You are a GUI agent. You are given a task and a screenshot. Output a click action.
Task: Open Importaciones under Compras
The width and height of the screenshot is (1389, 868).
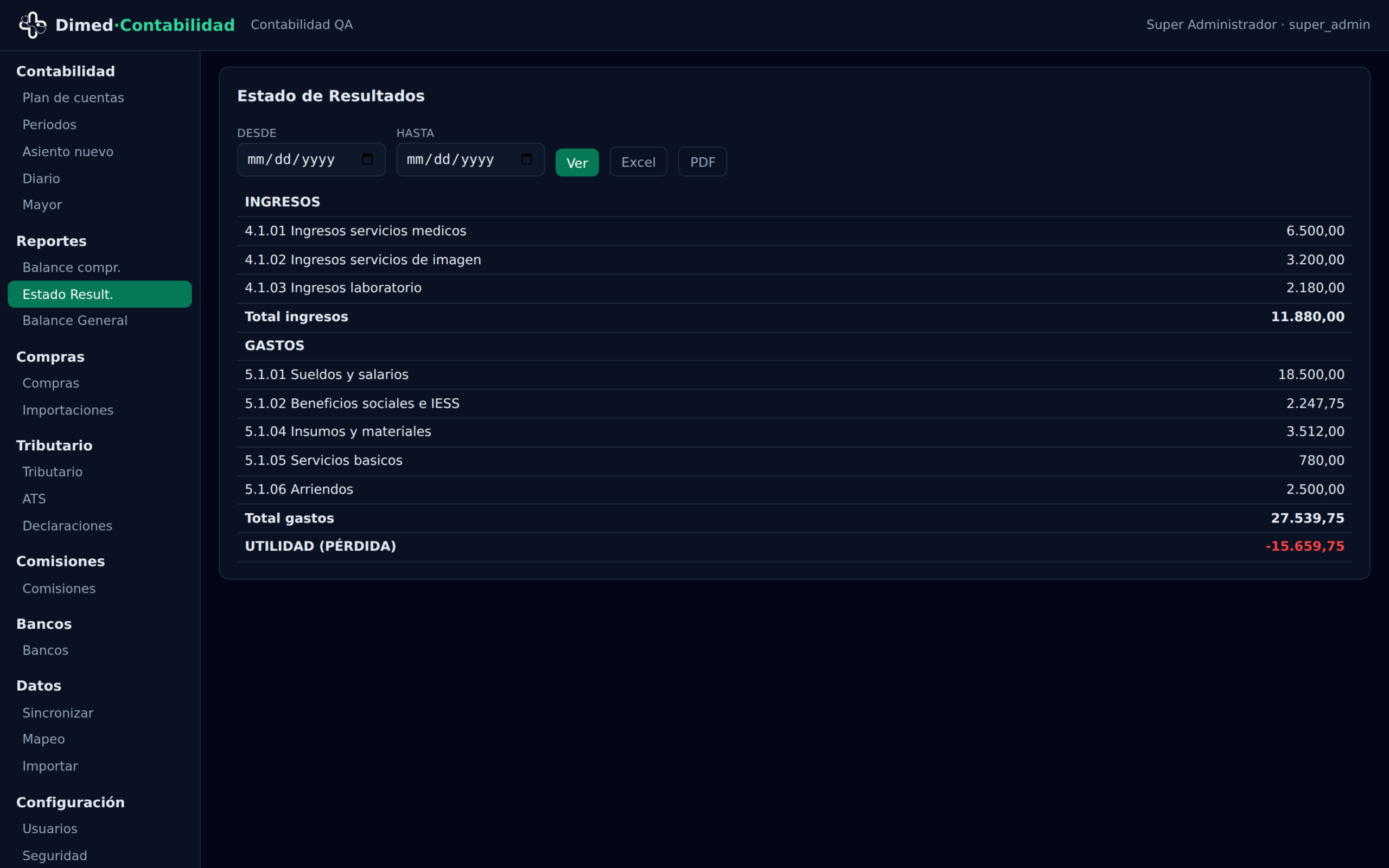click(68, 410)
